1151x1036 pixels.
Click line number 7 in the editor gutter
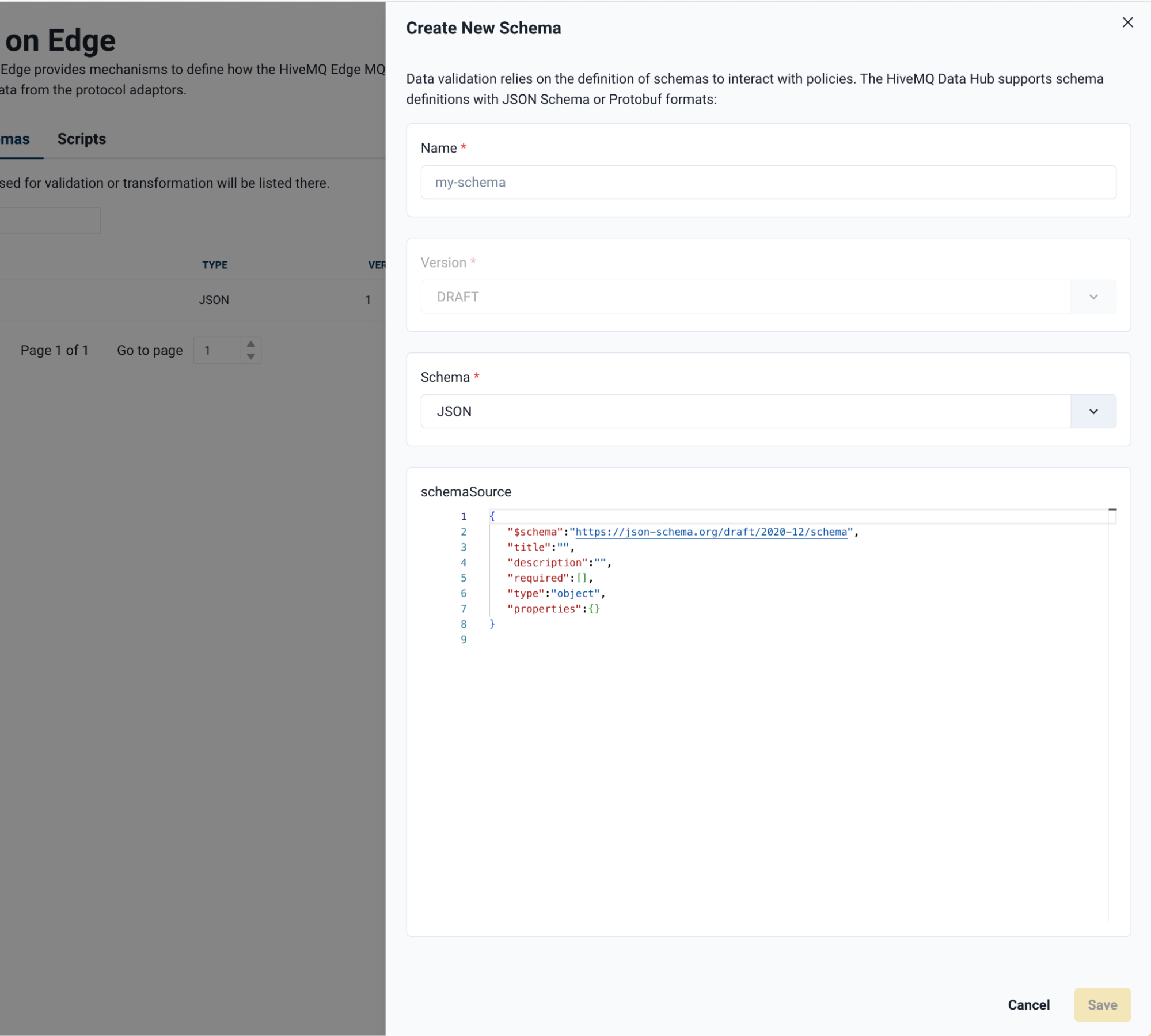click(464, 609)
